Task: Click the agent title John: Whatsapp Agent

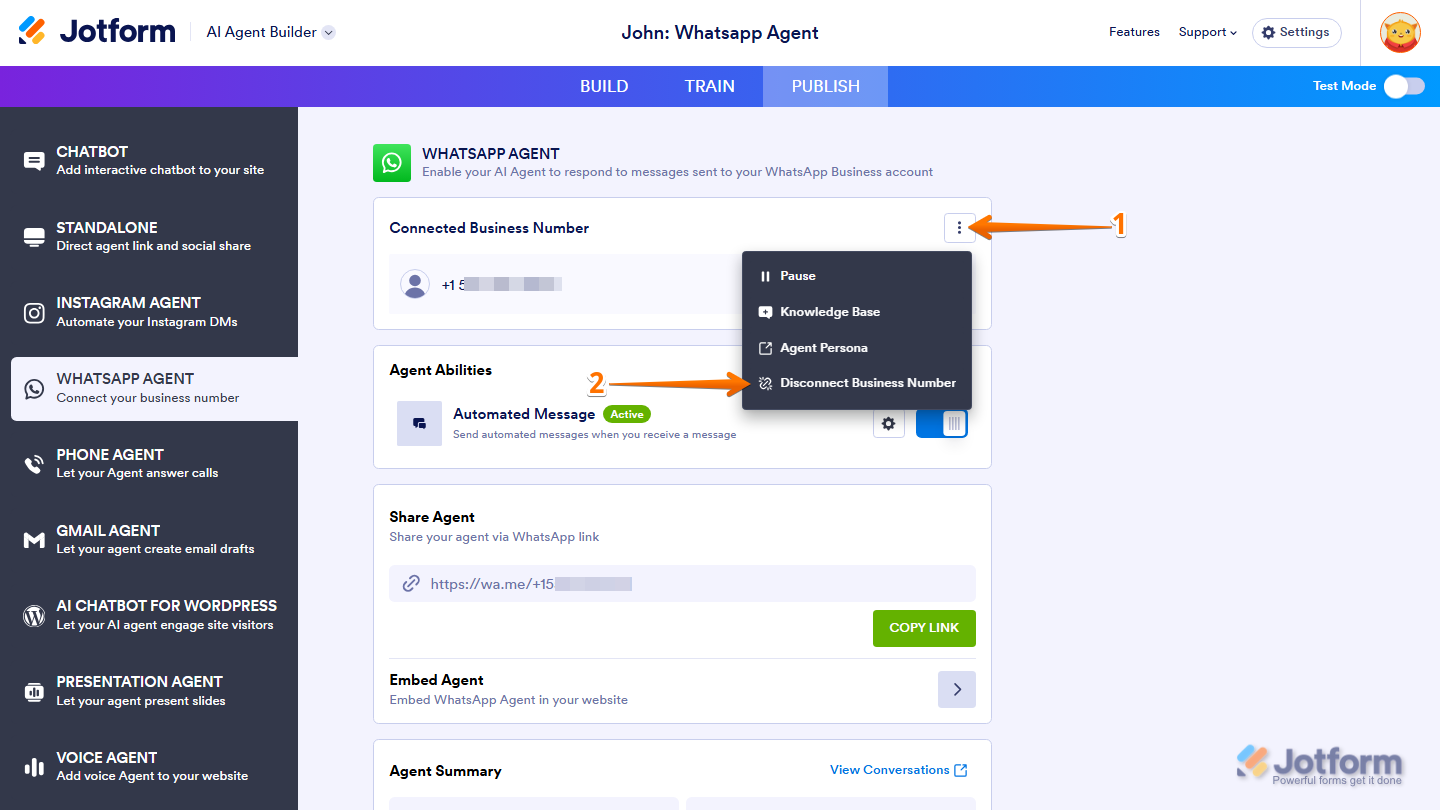Action: 720,32
